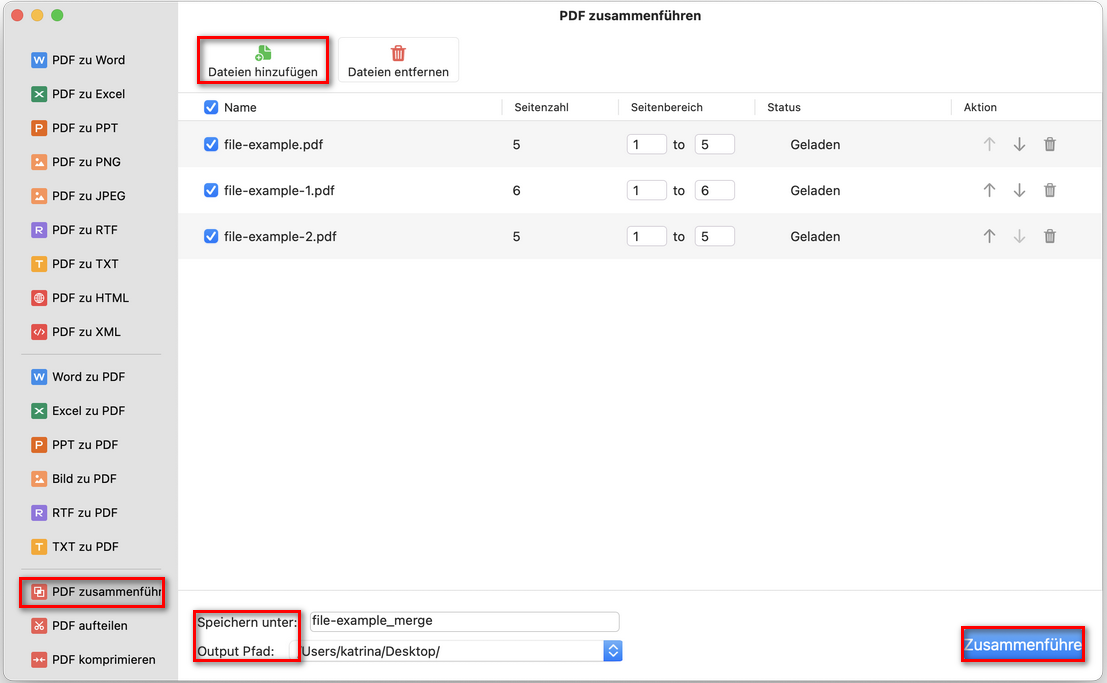This screenshot has height=683, width=1107.
Task: Uncheck file-example-1.pdf in the list
Action: [x=210, y=190]
